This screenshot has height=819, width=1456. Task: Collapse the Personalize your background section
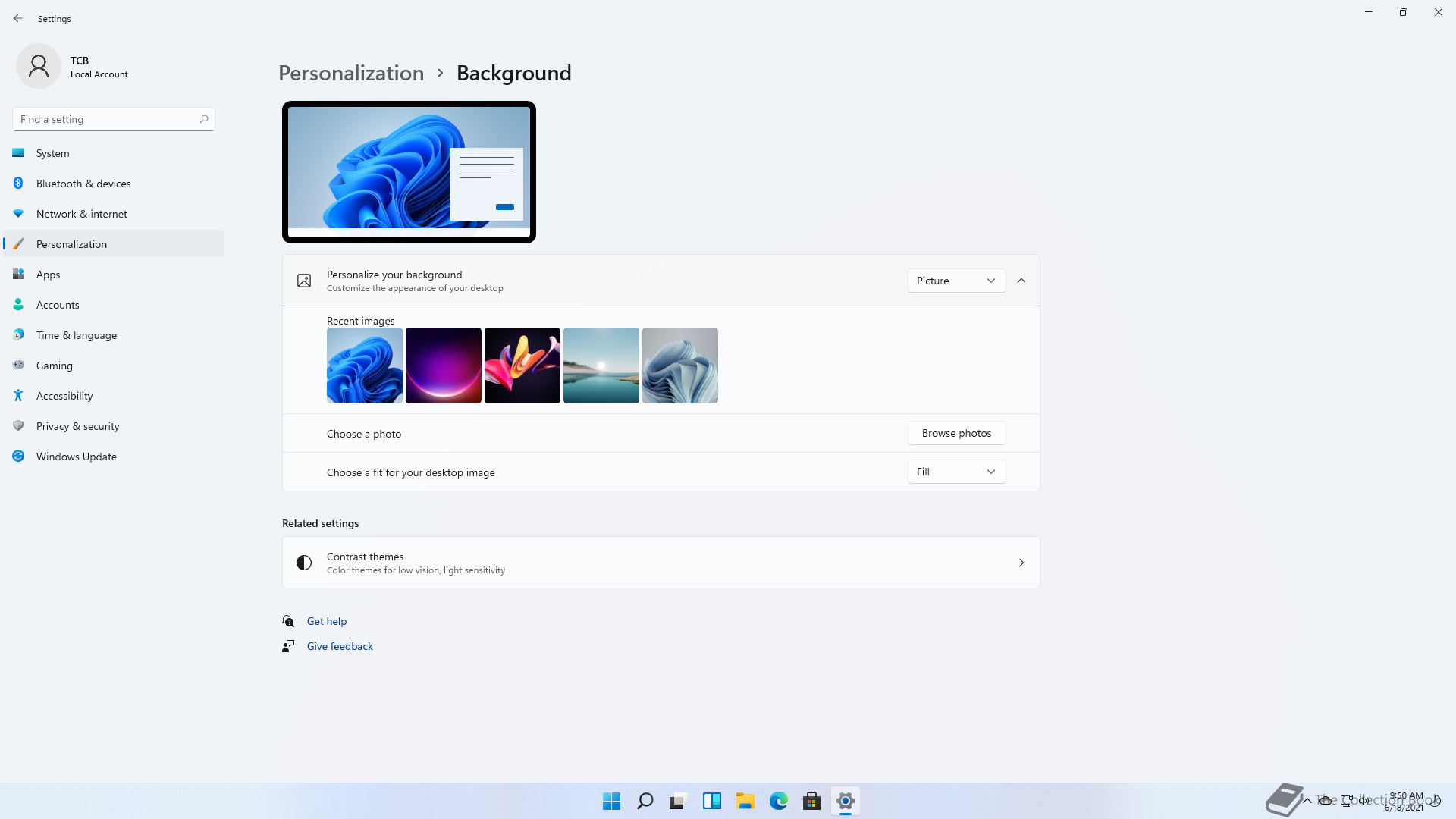pos(1021,281)
